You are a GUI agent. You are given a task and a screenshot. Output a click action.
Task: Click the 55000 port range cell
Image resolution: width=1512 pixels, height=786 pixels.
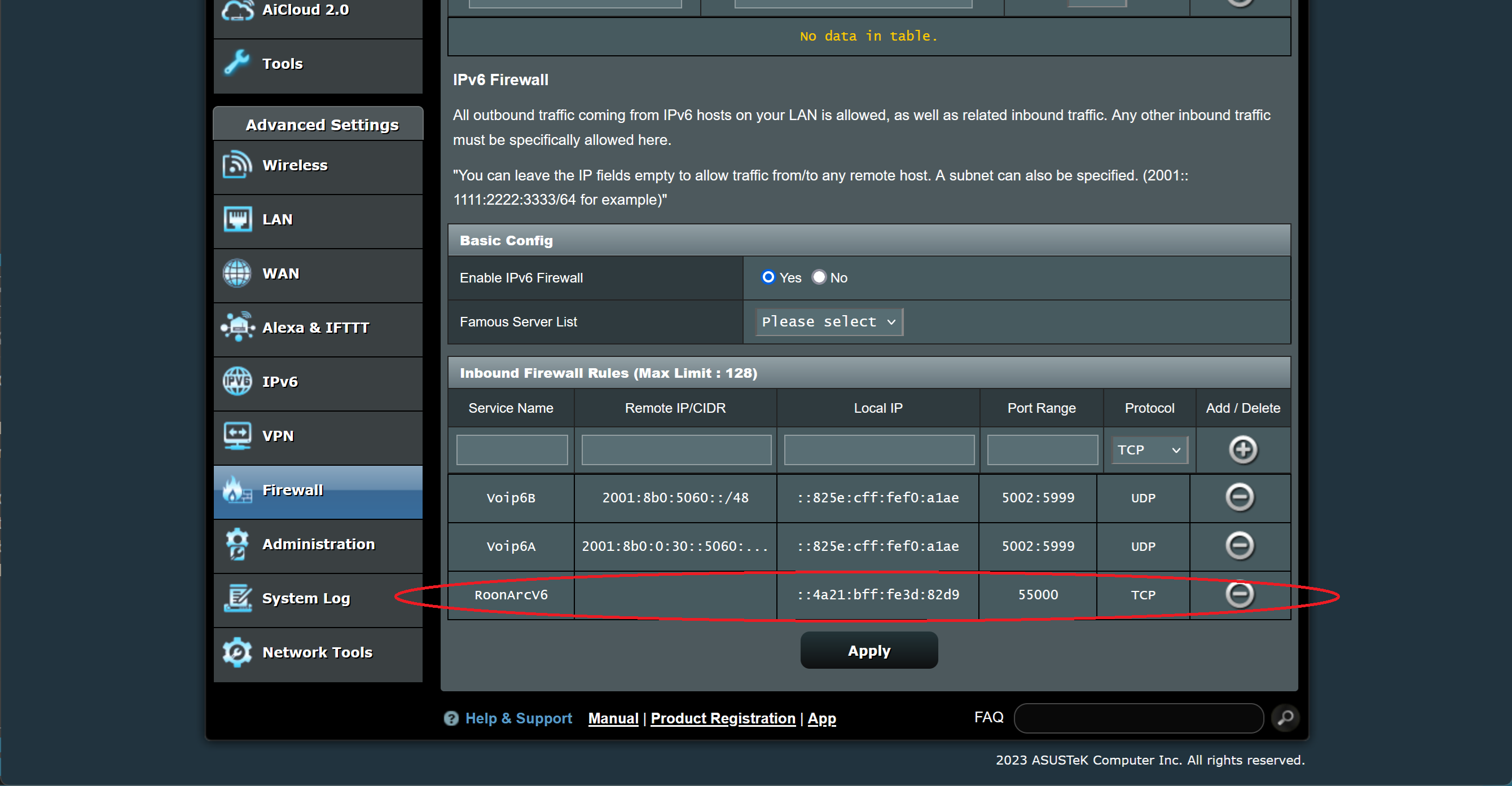tap(1038, 595)
